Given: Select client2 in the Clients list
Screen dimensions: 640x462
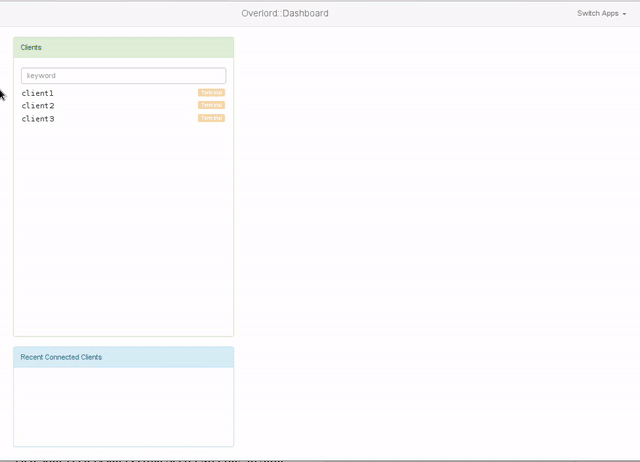Looking at the screenshot, I should (38, 106).
